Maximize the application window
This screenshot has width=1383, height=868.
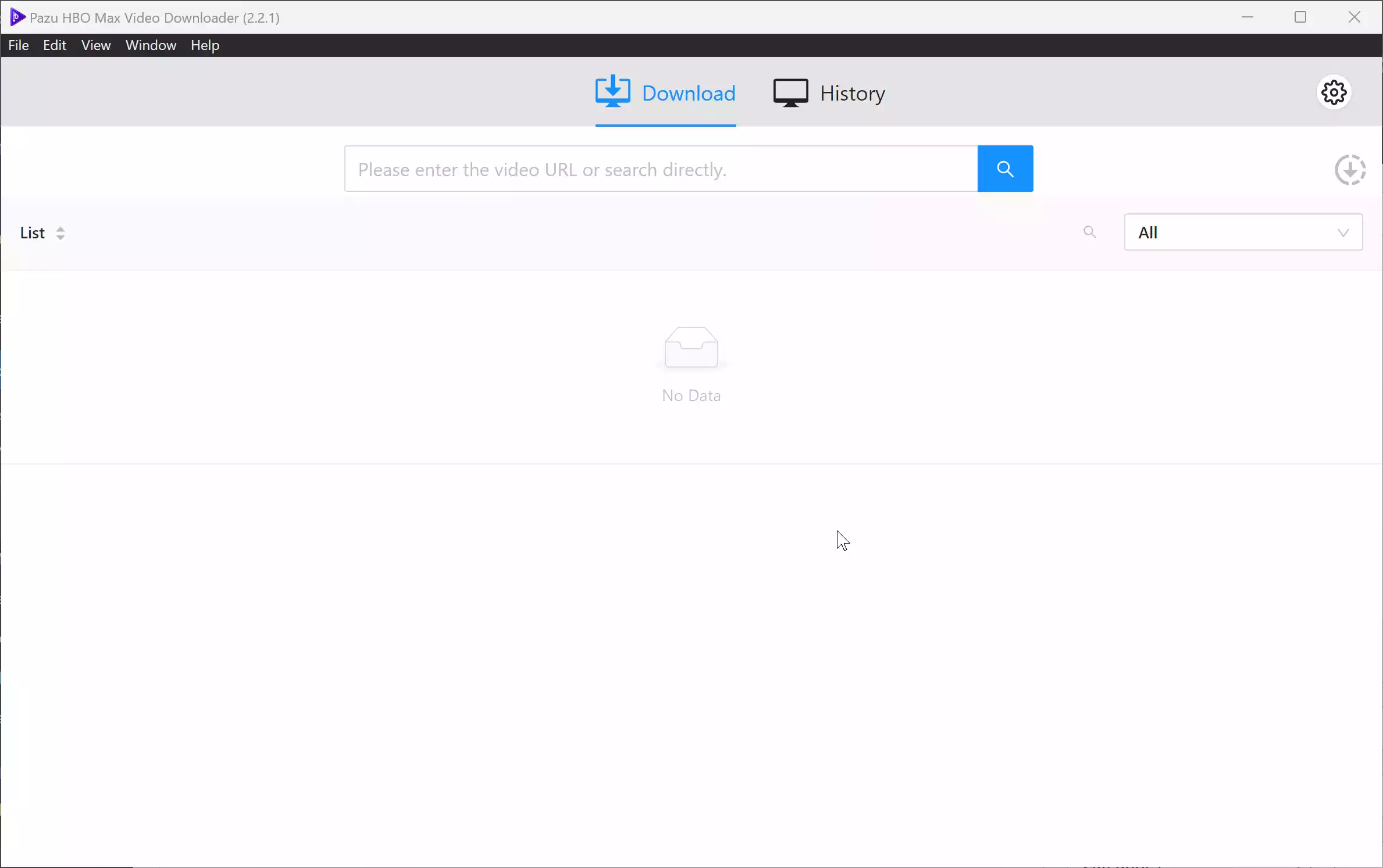(x=1300, y=17)
